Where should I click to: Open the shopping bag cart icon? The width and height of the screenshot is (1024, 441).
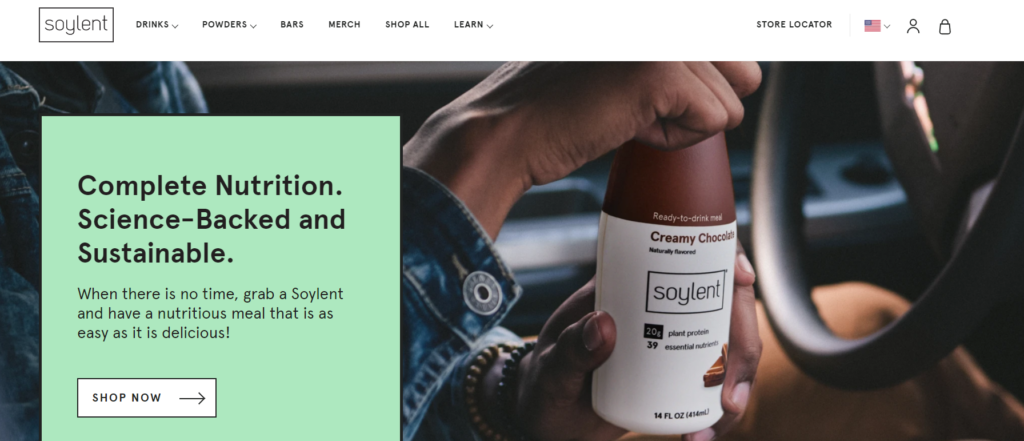click(944, 26)
